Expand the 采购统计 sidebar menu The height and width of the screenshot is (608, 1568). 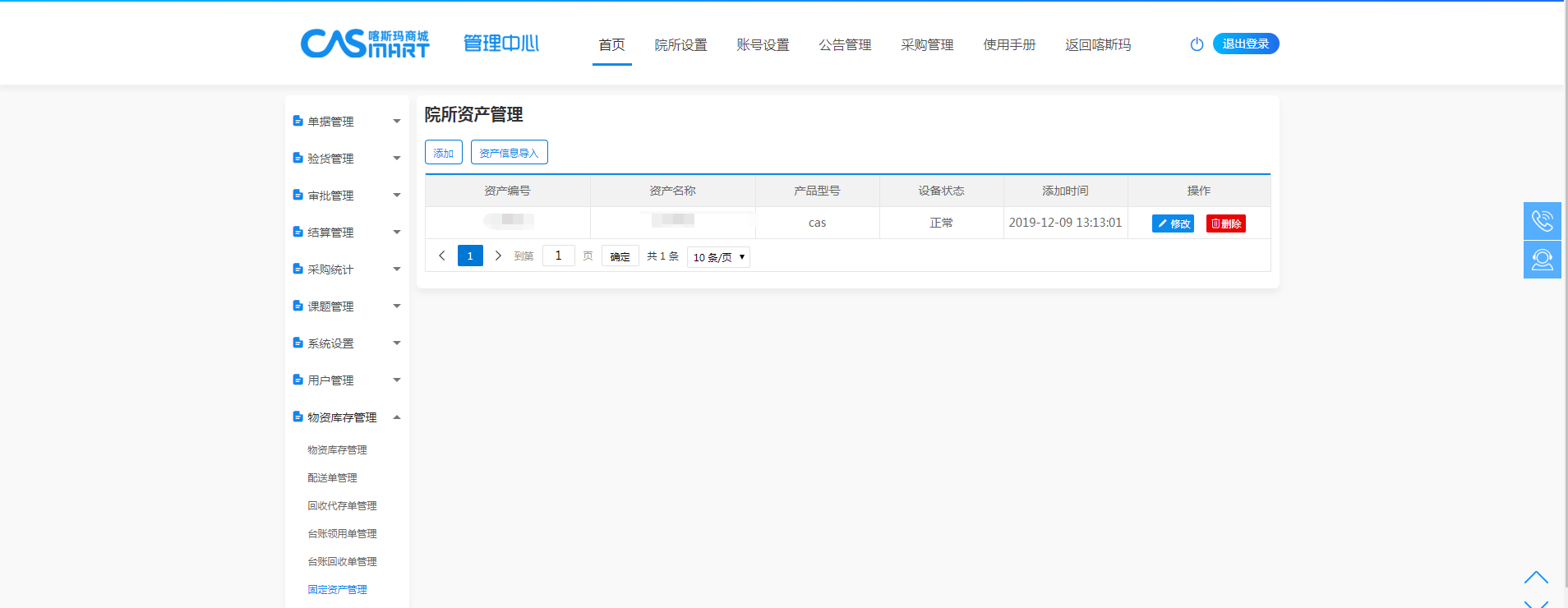[346, 269]
